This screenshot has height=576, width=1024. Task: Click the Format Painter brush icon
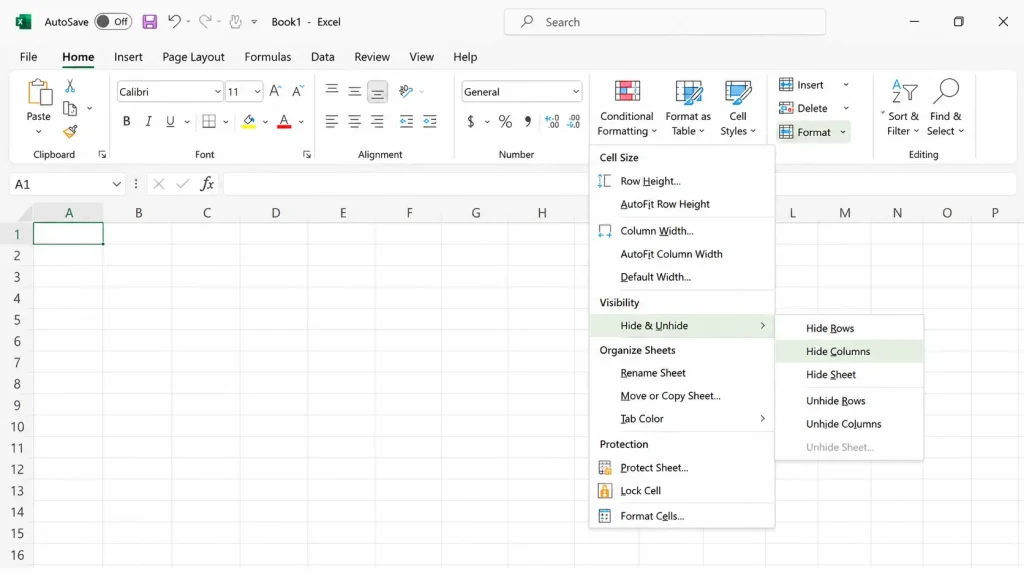tap(70, 131)
